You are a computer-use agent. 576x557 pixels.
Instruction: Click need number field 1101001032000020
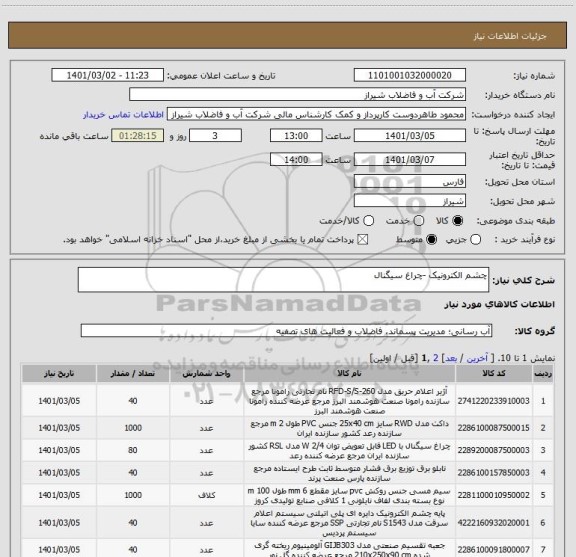(x=410, y=75)
